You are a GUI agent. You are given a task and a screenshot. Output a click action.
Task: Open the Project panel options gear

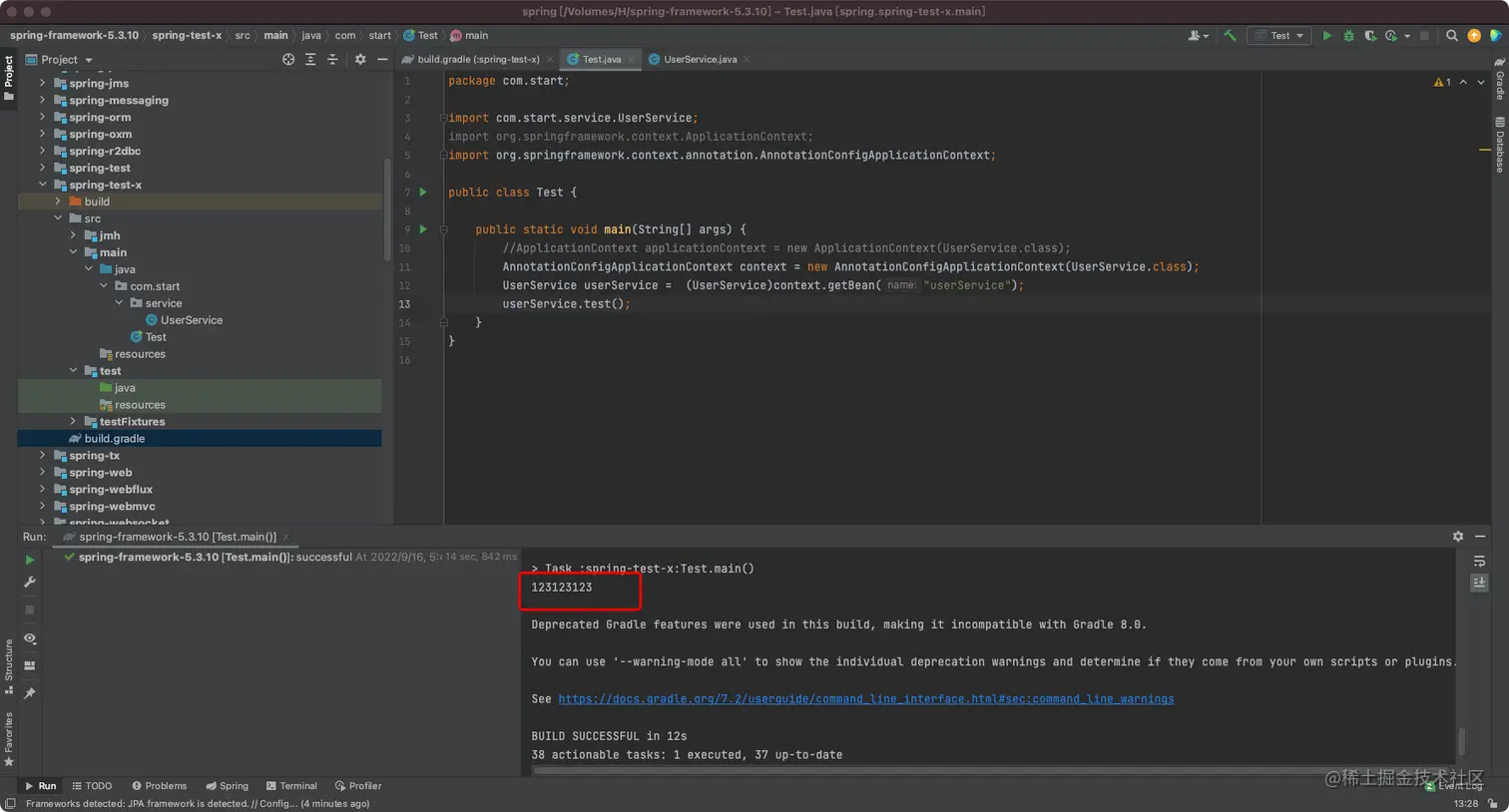coord(360,60)
